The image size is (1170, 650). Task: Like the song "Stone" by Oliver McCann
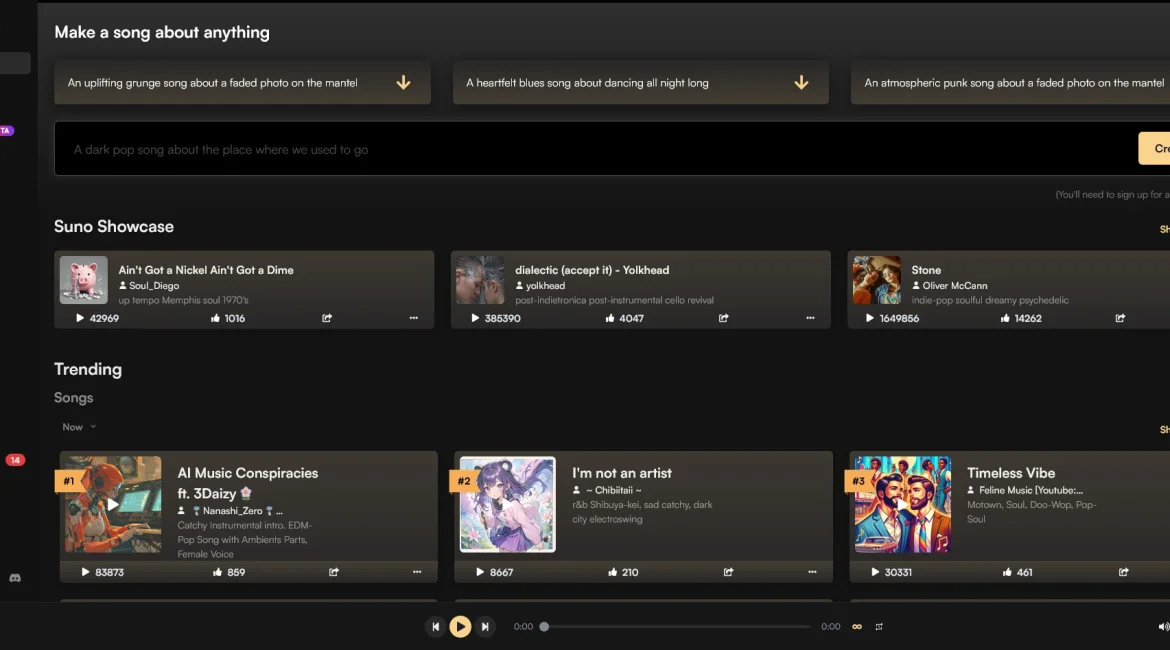(1005, 318)
